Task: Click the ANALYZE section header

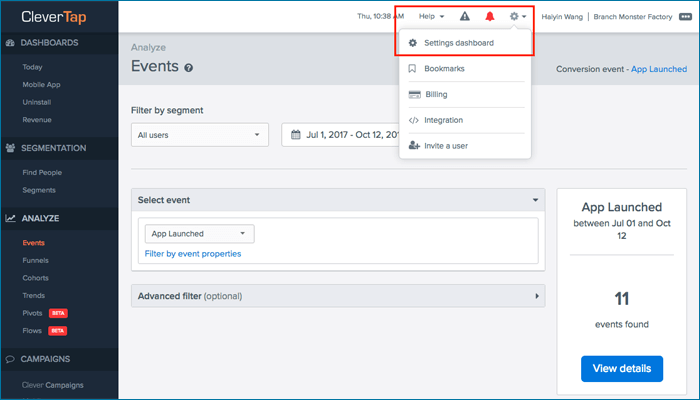Action: coord(41,218)
